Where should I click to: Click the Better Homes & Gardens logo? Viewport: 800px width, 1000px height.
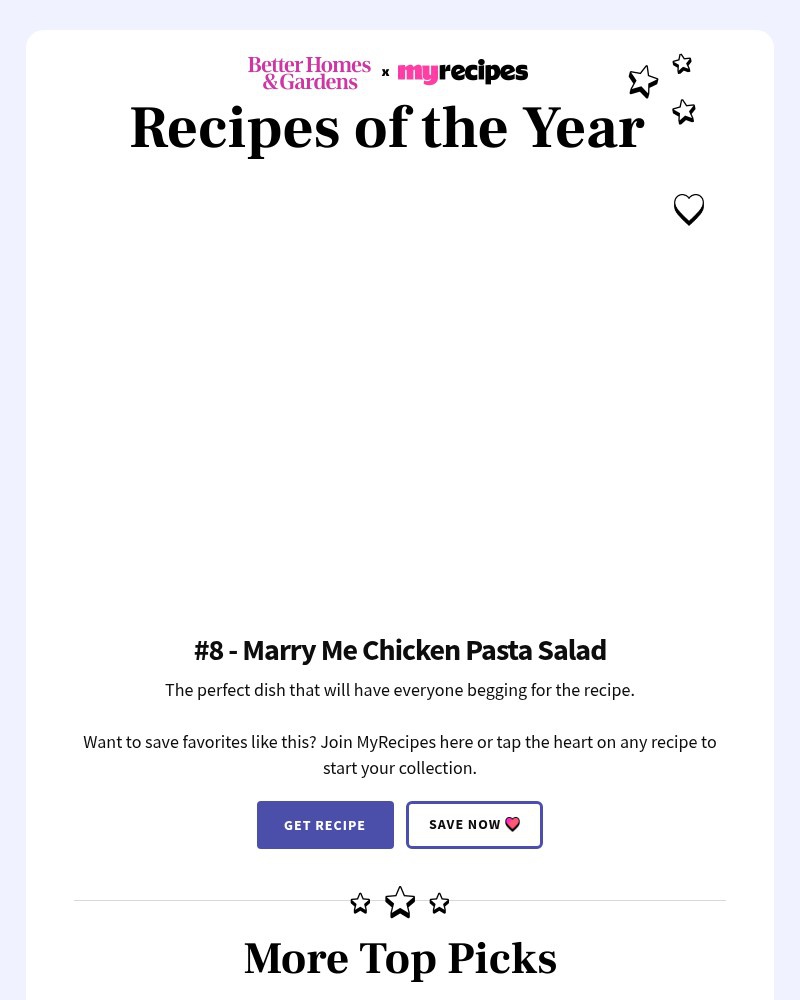309,73
